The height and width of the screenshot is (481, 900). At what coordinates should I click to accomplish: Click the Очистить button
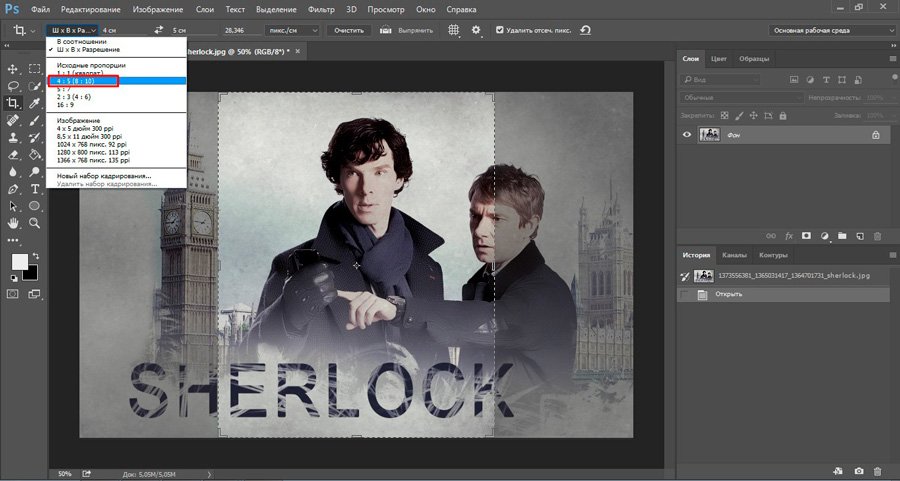point(349,30)
